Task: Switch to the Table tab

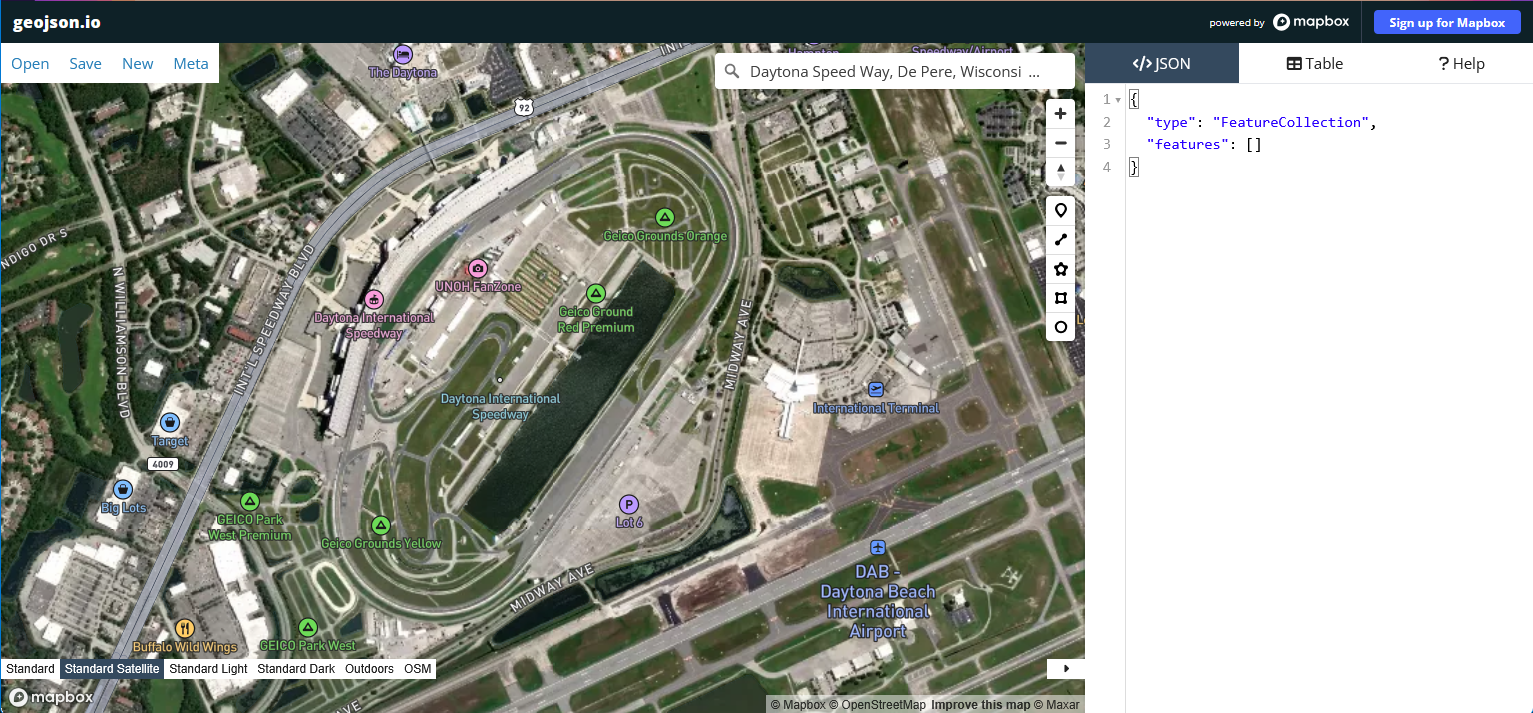Action: click(x=1314, y=64)
